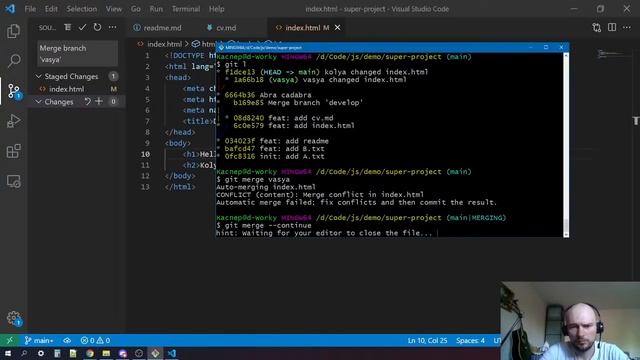Click the </html> closing tag on line 13
Screen dimensions: 640x360
(180, 187)
